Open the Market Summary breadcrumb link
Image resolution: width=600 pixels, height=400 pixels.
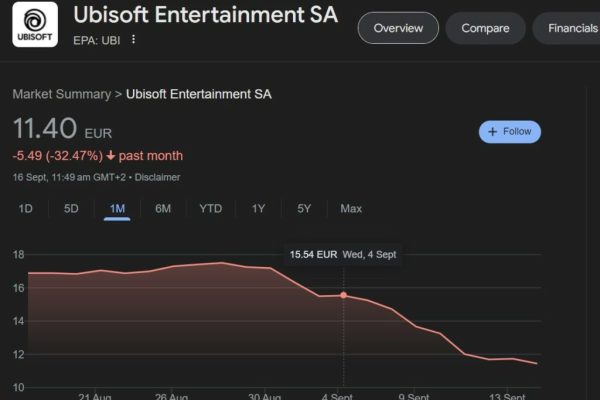tap(62, 94)
